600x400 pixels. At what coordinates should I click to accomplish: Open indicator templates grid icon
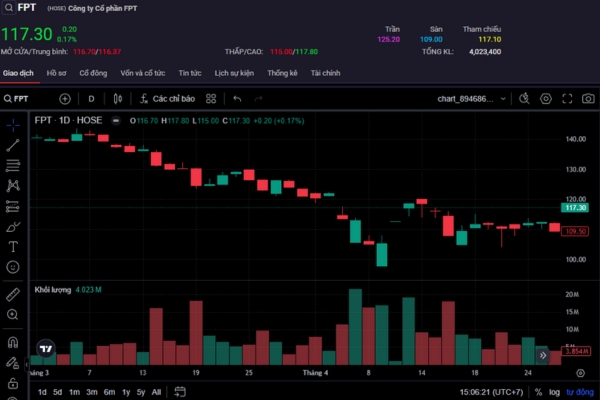click(x=211, y=99)
